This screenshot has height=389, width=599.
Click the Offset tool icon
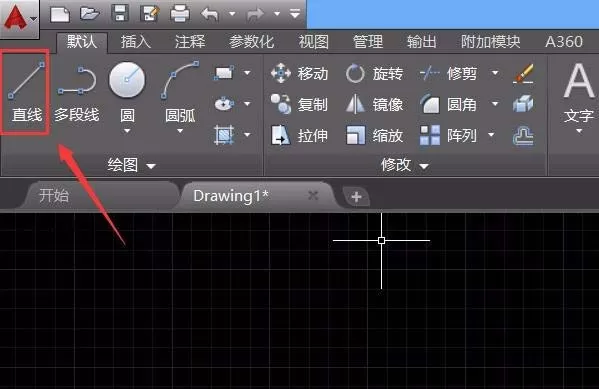tap(523, 136)
